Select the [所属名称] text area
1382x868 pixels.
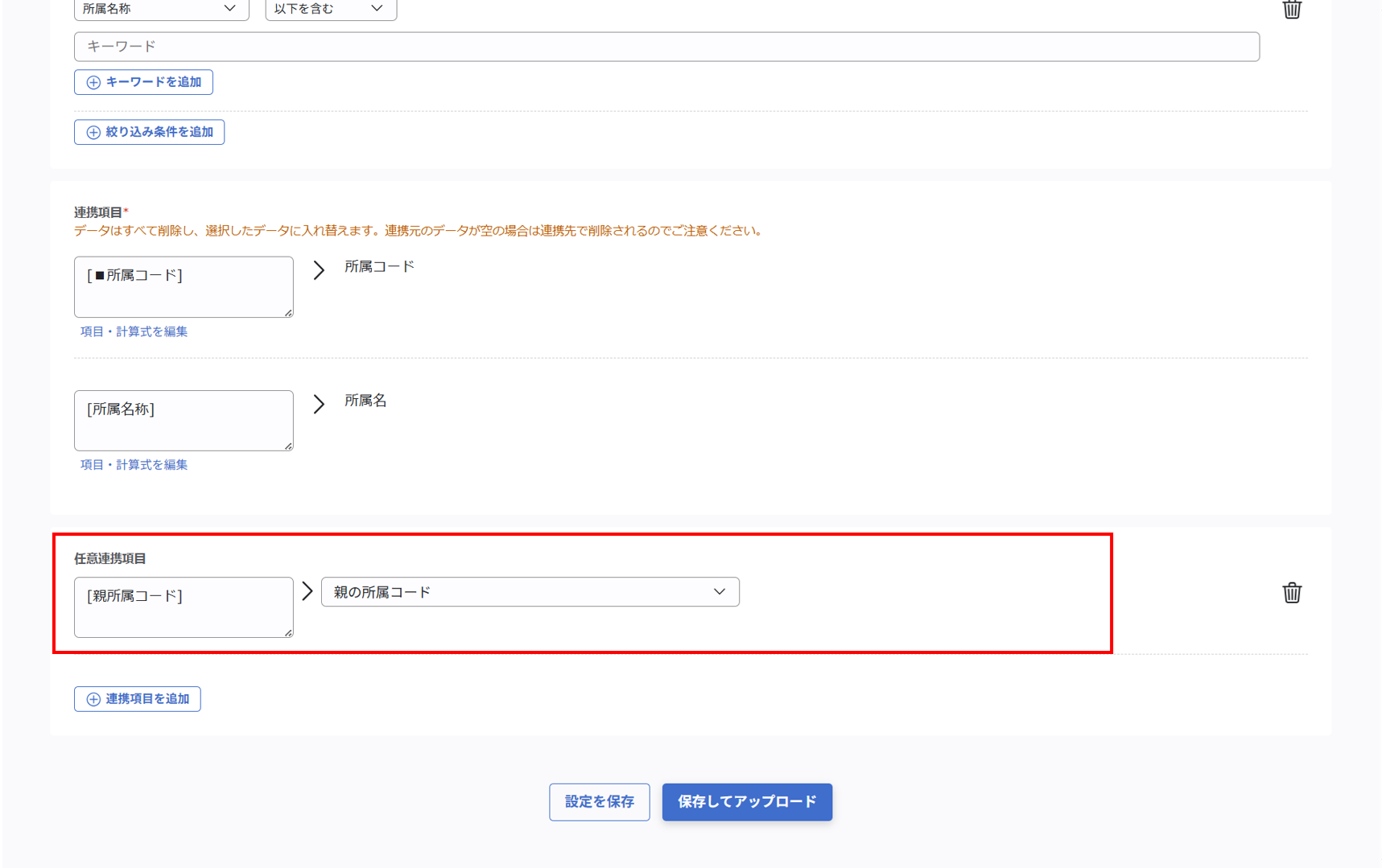point(184,420)
